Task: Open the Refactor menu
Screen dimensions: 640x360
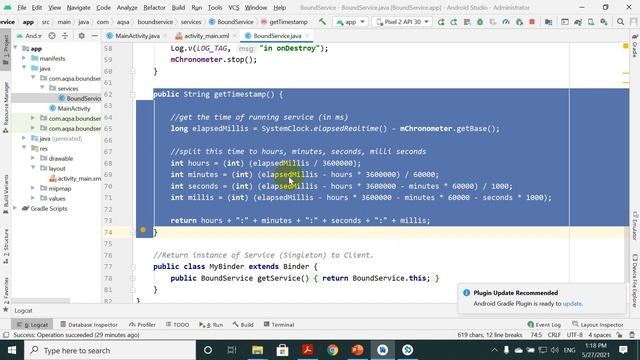Action: [x=154, y=7]
